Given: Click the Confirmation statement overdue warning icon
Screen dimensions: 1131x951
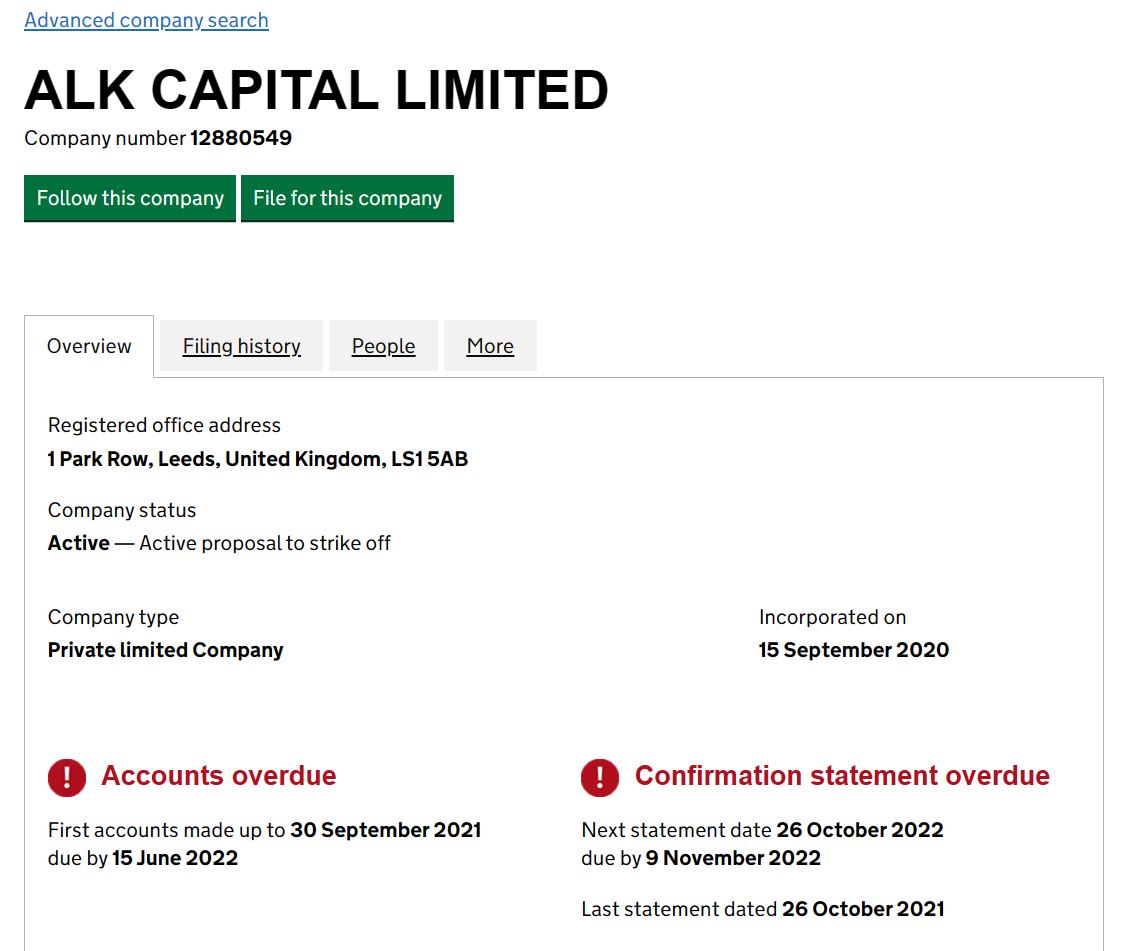Looking at the screenshot, I should tap(600, 778).
